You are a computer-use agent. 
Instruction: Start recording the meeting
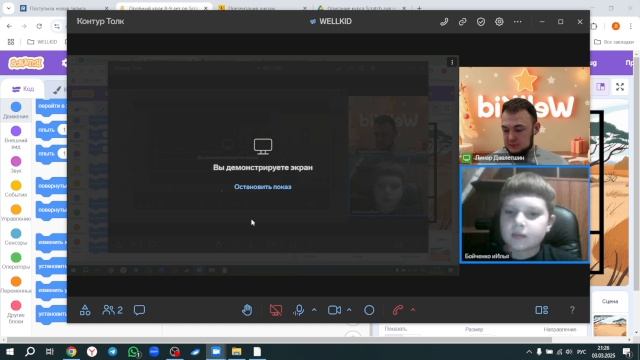pos(369,310)
